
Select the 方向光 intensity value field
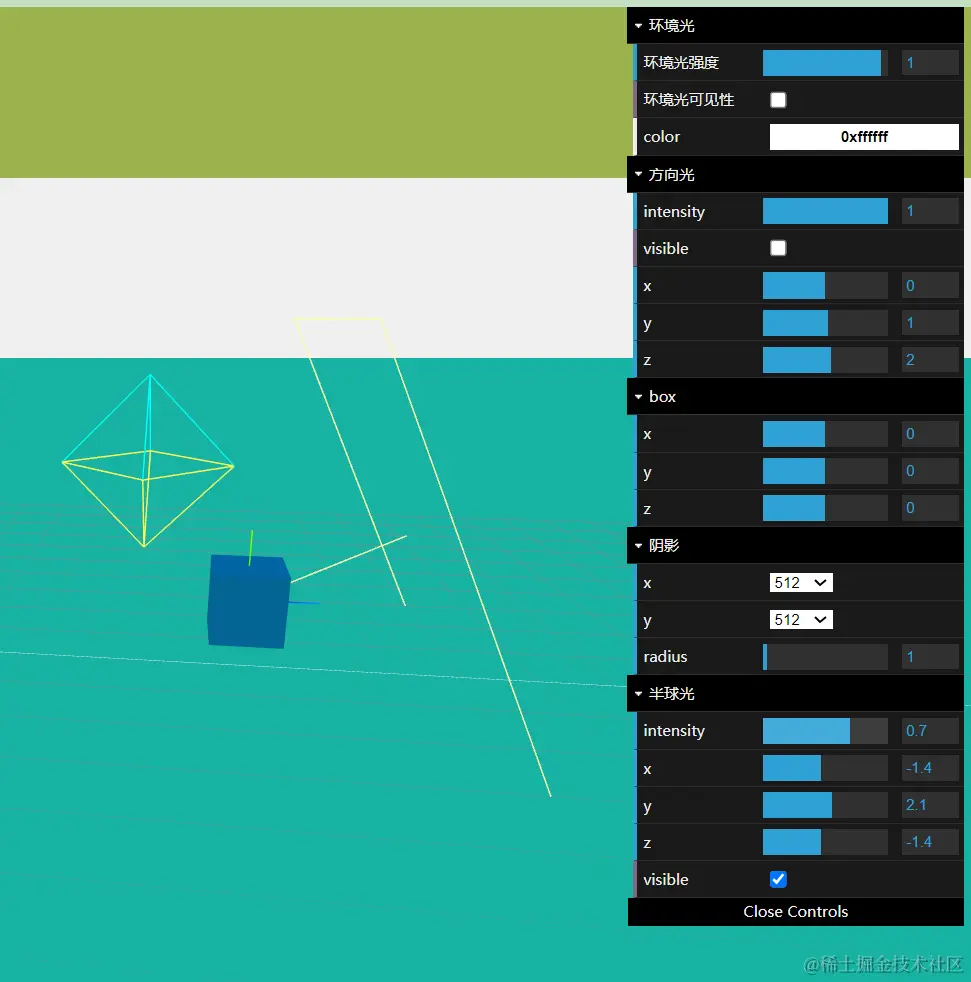pos(930,211)
